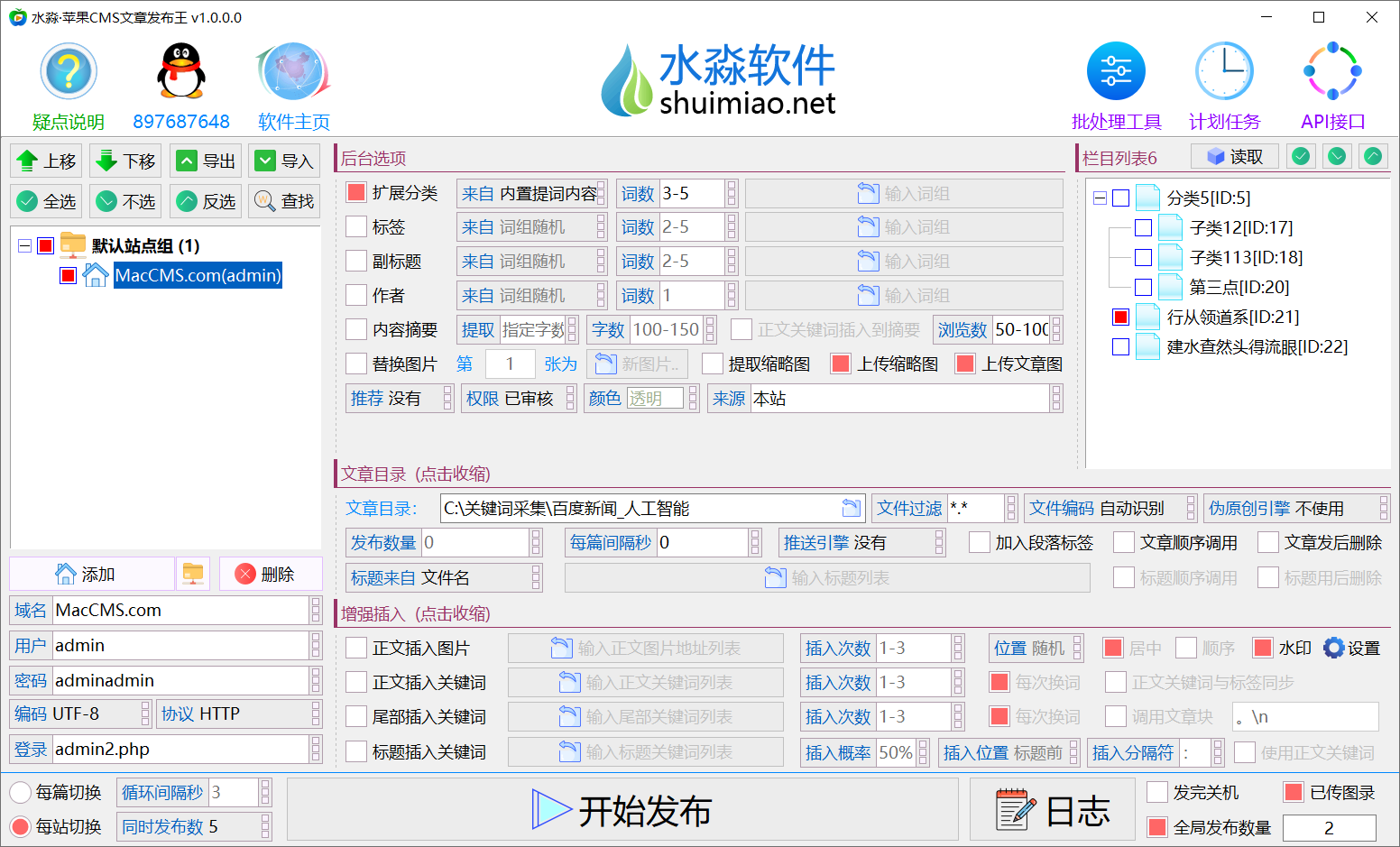
Task: Click the 域名 MacCMS.com field
Action: pos(180,610)
